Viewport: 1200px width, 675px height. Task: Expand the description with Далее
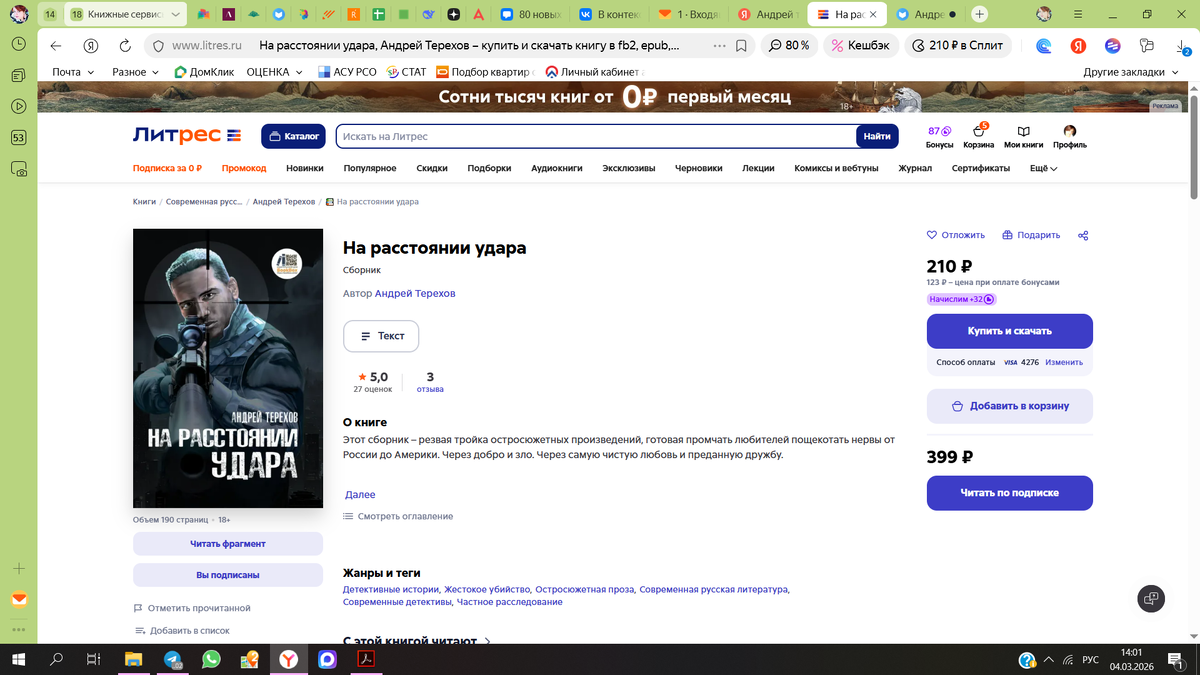pos(360,495)
